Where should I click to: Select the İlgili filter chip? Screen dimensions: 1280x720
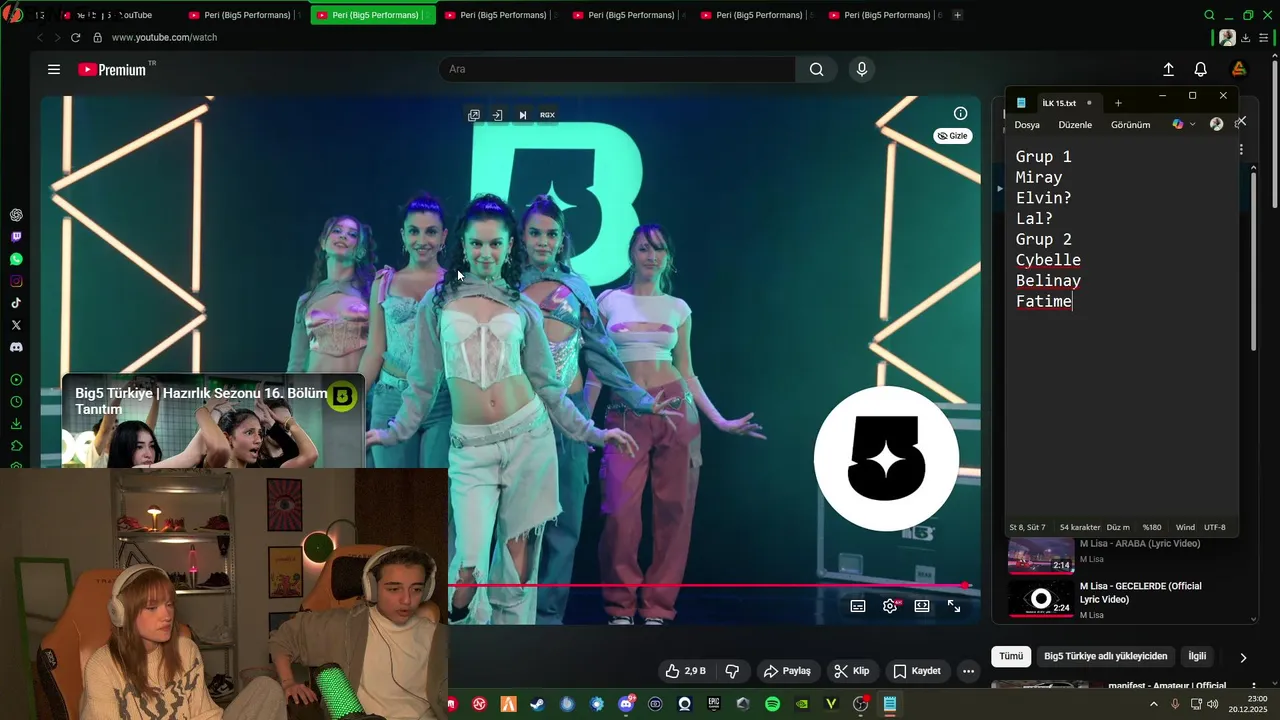tap(1197, 656)
